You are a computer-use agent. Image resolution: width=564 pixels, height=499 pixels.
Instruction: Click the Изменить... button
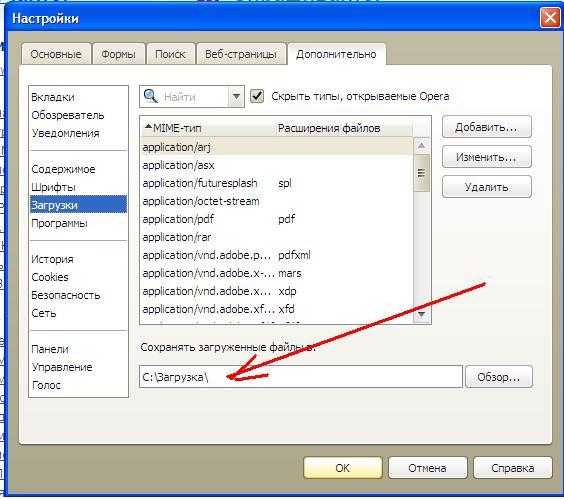(x=486, y=157)
